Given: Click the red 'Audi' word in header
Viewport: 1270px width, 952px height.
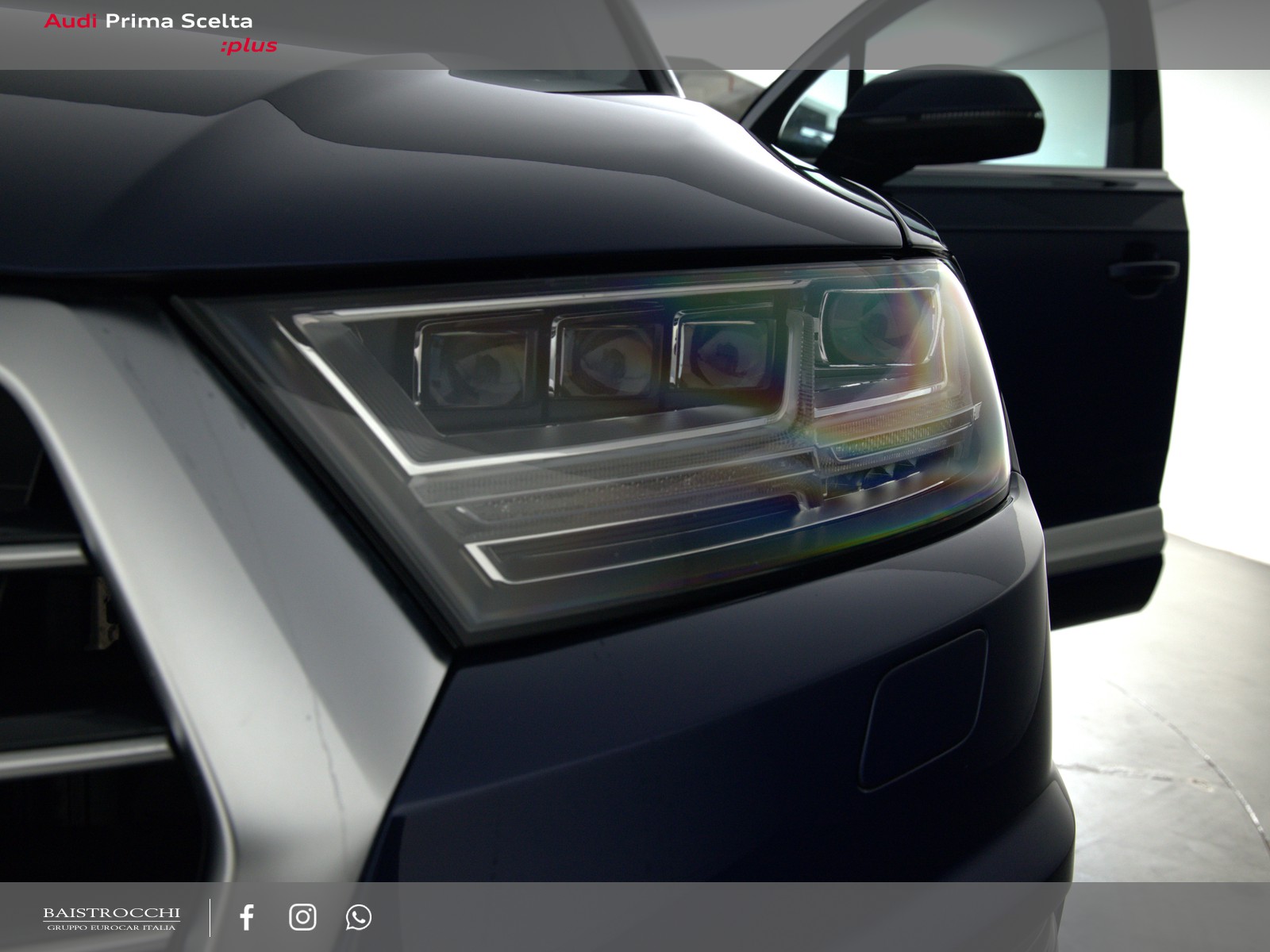Looking at the screenshot, I should point(70,21).
